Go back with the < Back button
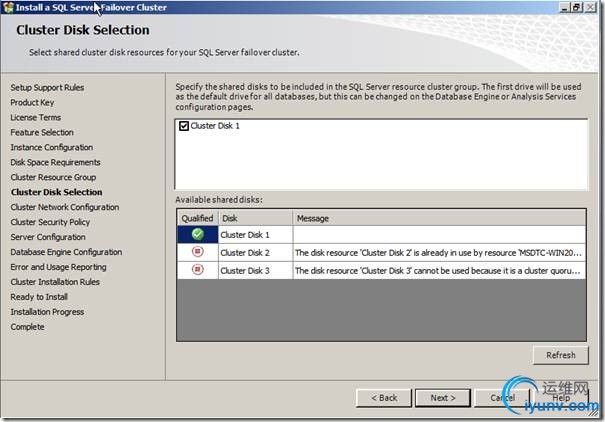Viewport: 605px width, 422px height. [384, 398]
